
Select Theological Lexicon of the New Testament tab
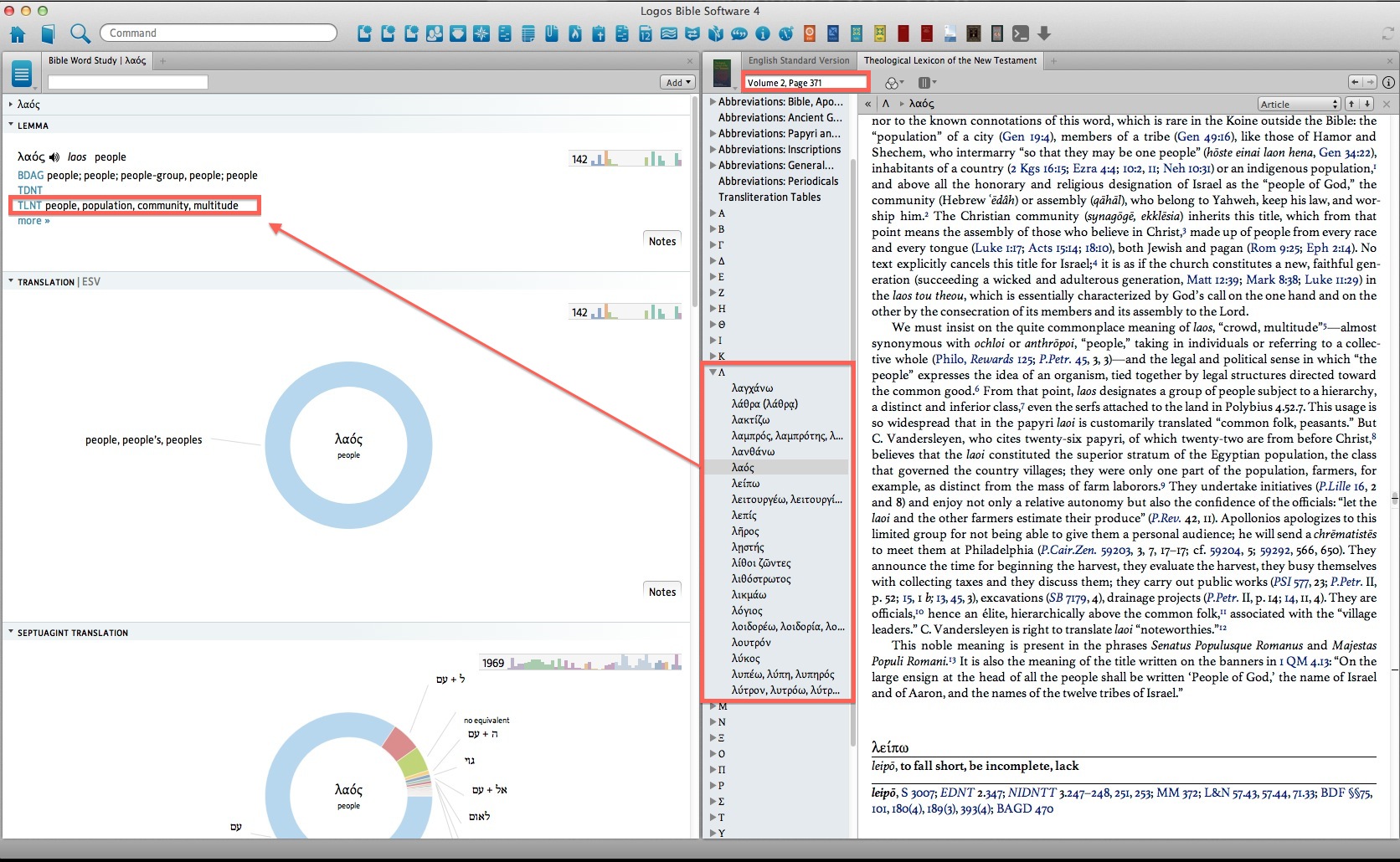[950, 60]
